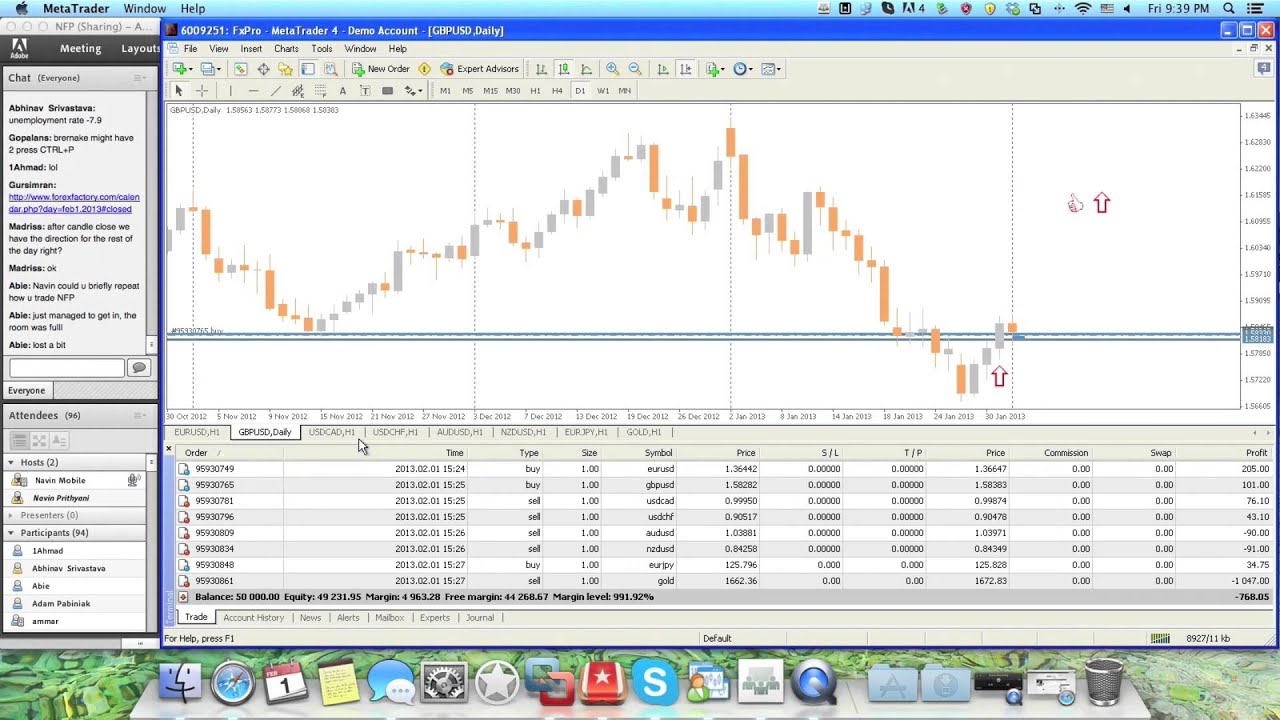
Task: Open the Meeting menu in Adobe Connect
Action: 80,48
